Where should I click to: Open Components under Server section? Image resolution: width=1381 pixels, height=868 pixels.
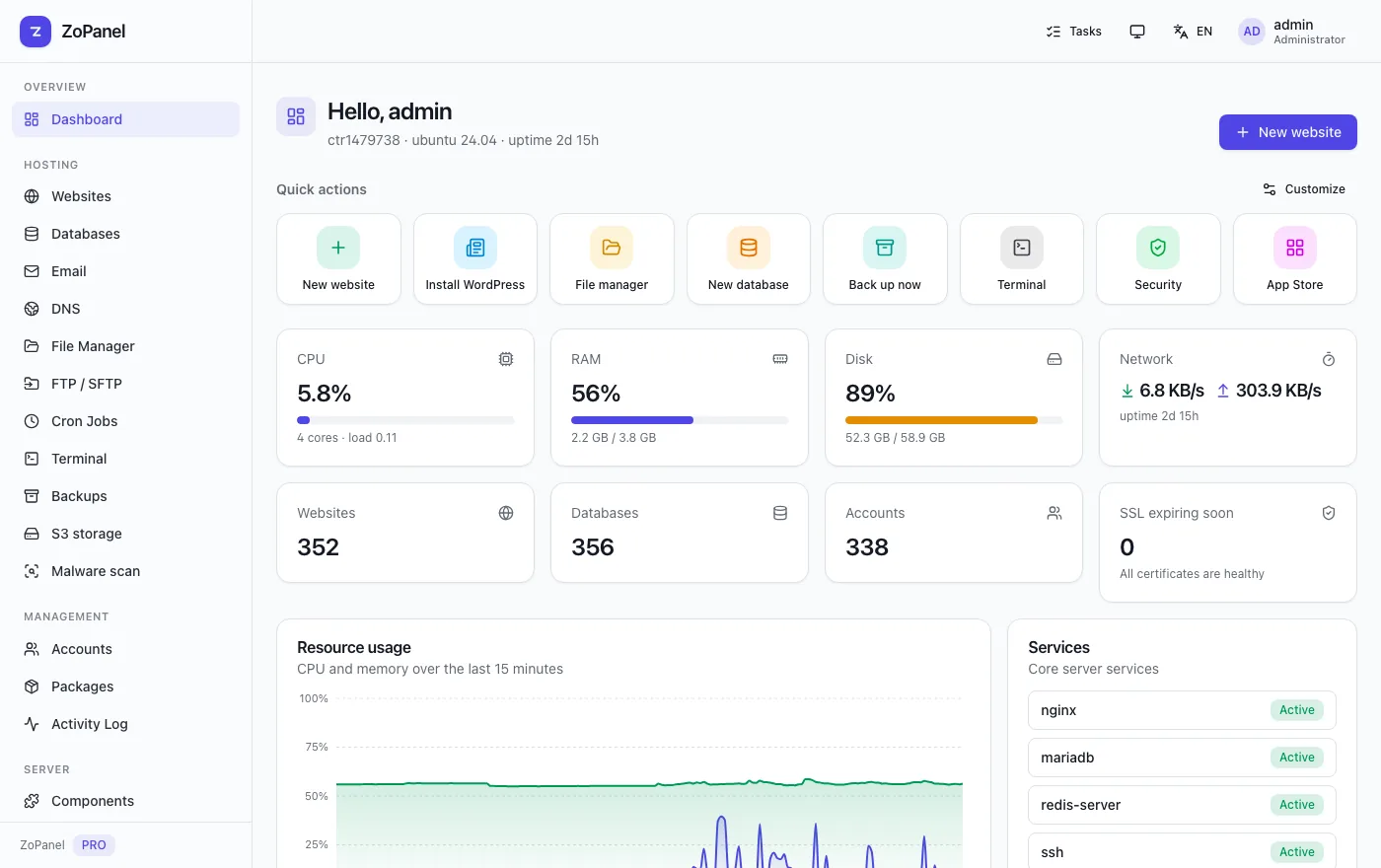tap(126, 801)
